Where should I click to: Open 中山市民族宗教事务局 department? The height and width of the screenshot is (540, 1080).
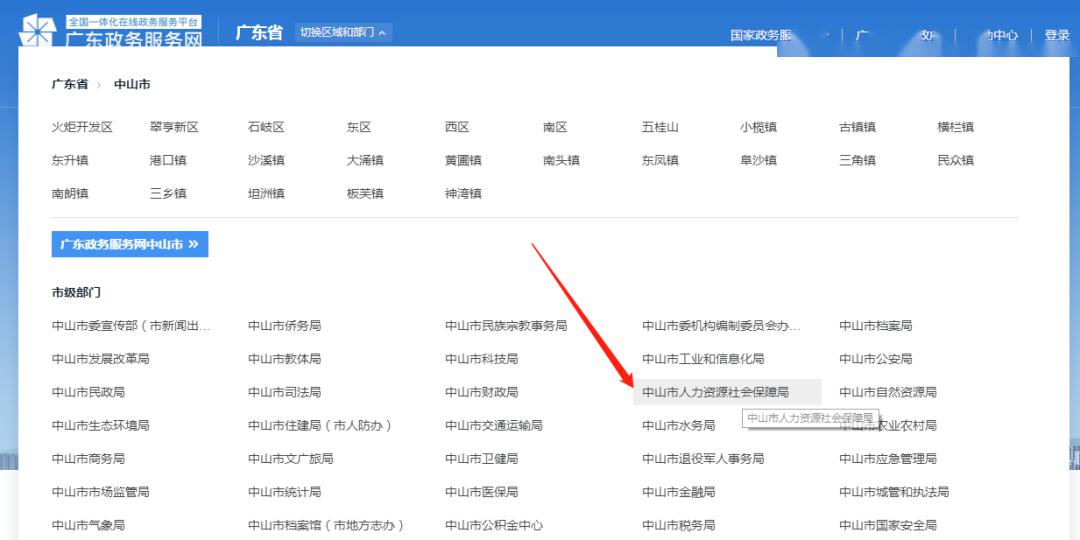point(506,326)
